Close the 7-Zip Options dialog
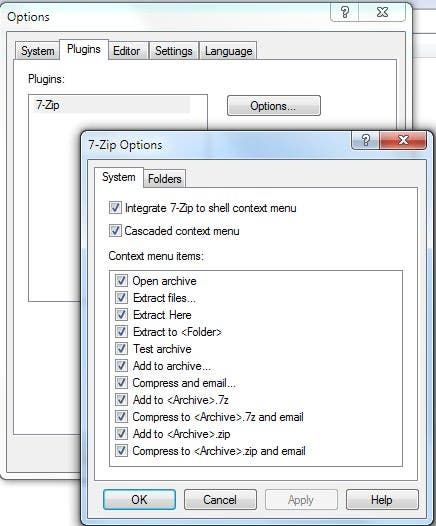The image size is (436, 526). point(403,140)
